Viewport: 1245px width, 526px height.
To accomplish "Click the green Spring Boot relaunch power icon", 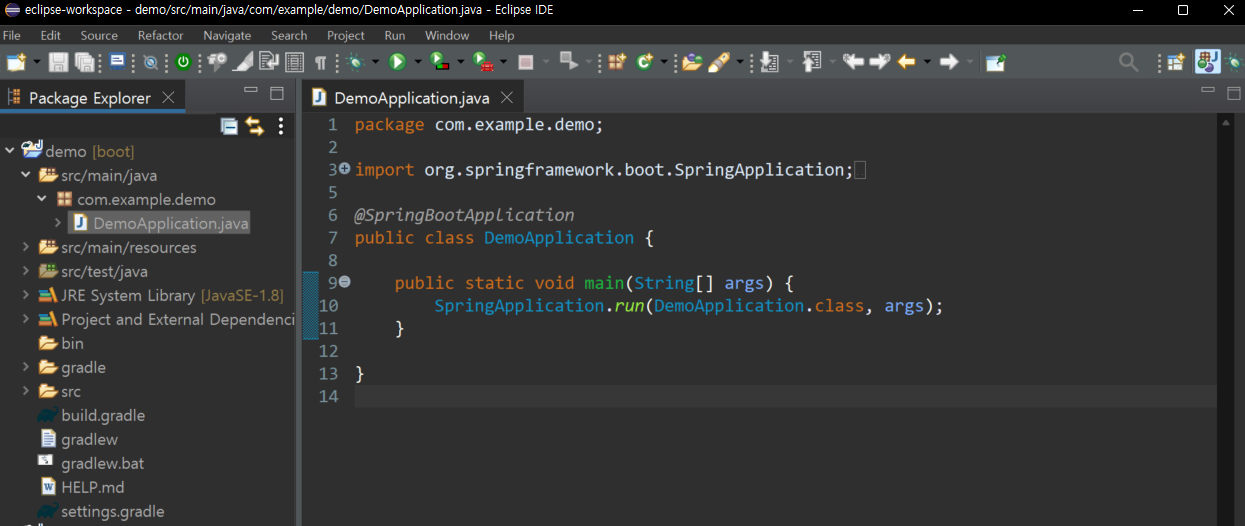I will pyautogui.click(x=183, y=62).
